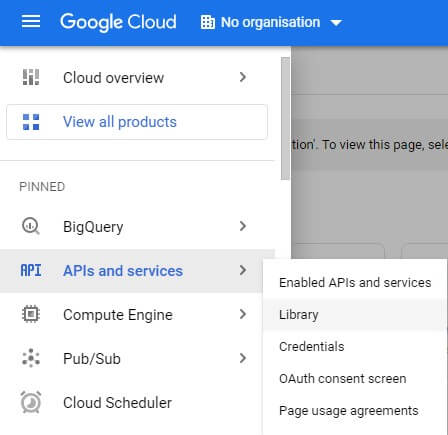Click the Compute Engine chip icon
448x435 pixels.
(x=31, y=314)
